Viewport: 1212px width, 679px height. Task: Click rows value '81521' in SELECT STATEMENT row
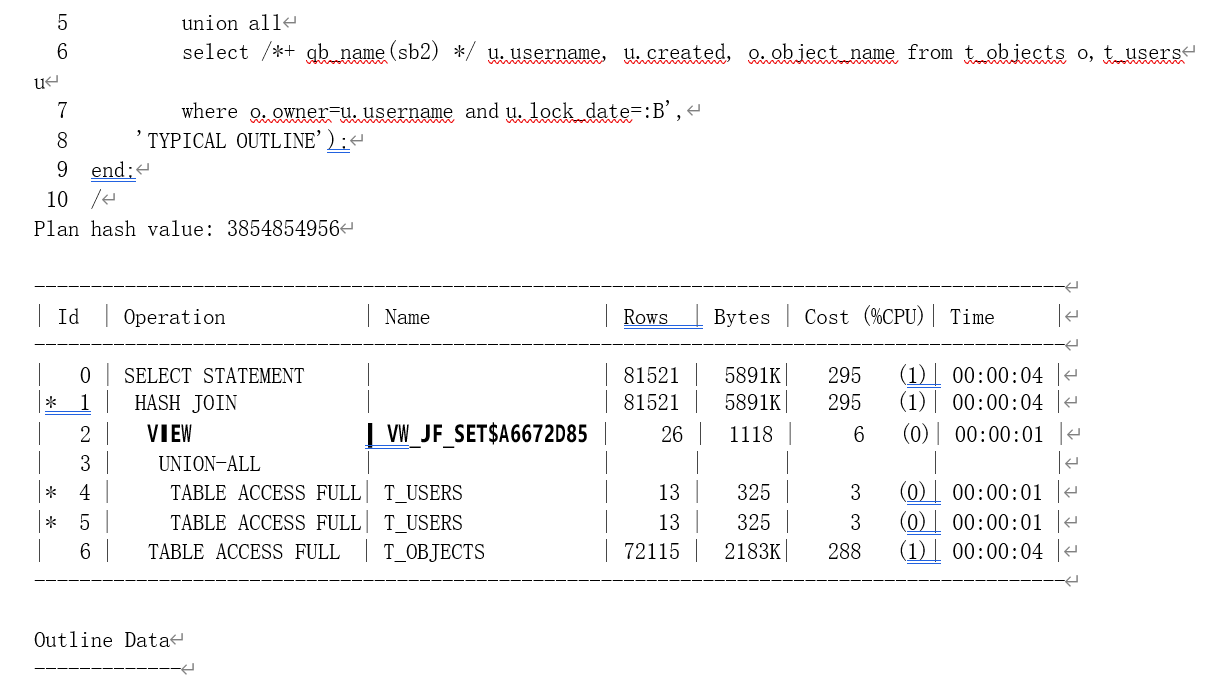[651, 376]
